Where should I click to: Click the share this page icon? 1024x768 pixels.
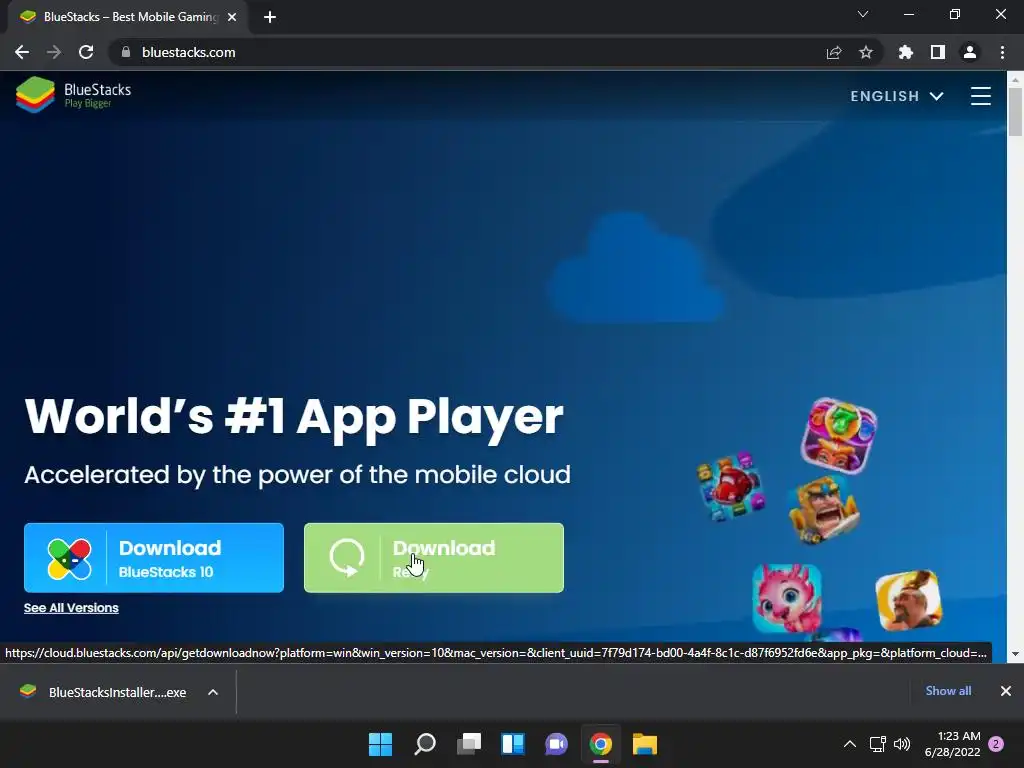(x=834, y=52)
